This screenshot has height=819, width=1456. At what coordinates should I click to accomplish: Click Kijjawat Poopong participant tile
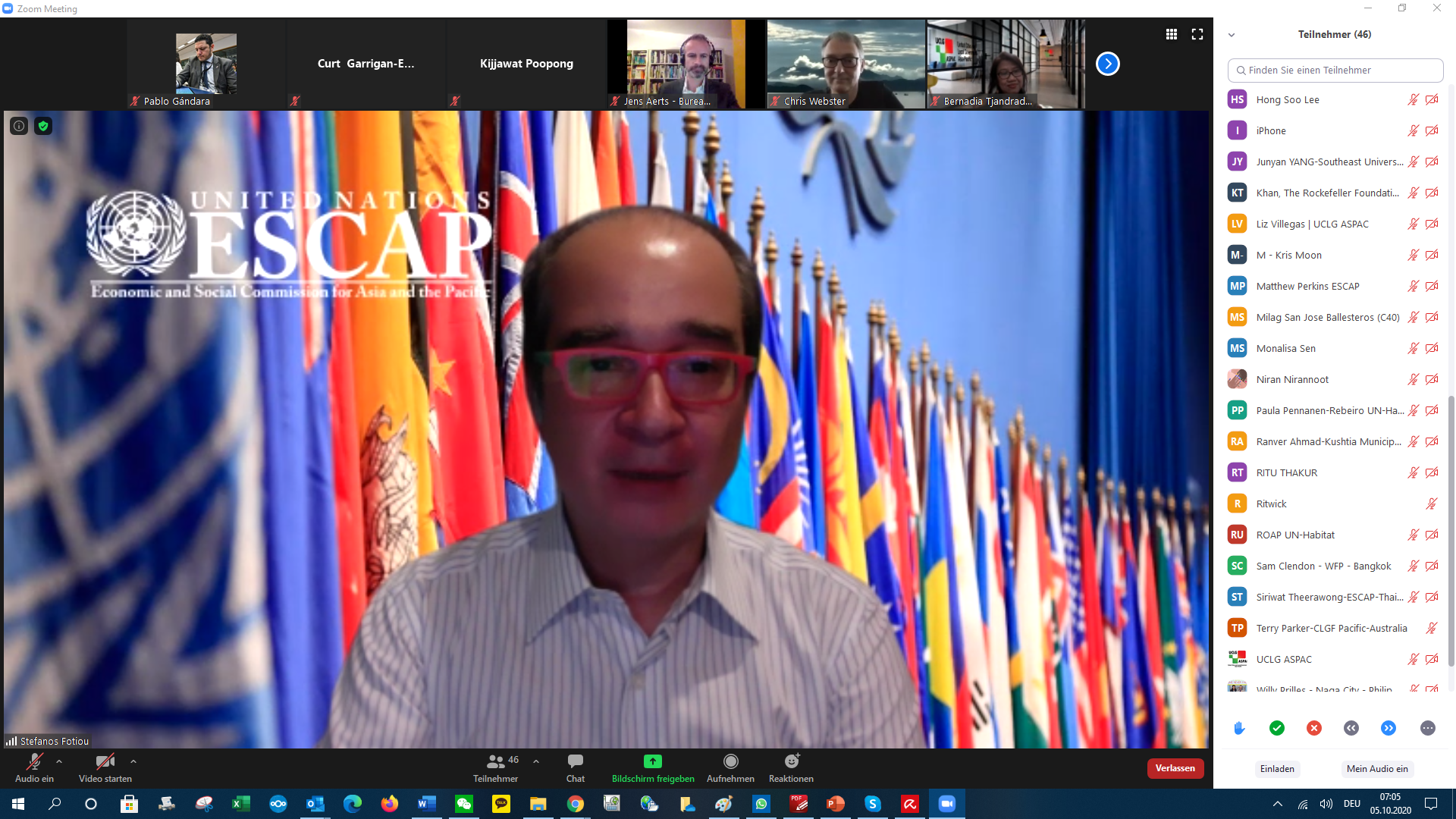coord(526,64)
